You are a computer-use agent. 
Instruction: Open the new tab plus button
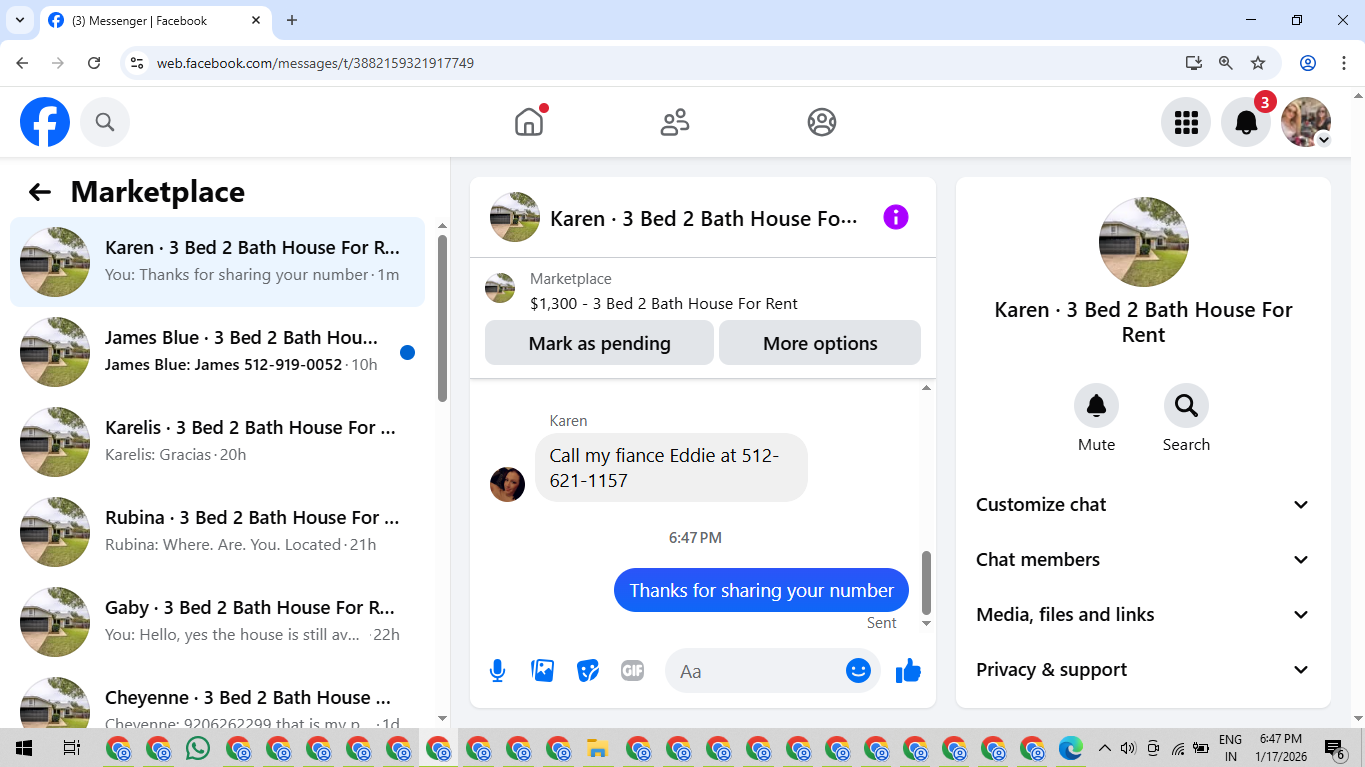point(292,20)
